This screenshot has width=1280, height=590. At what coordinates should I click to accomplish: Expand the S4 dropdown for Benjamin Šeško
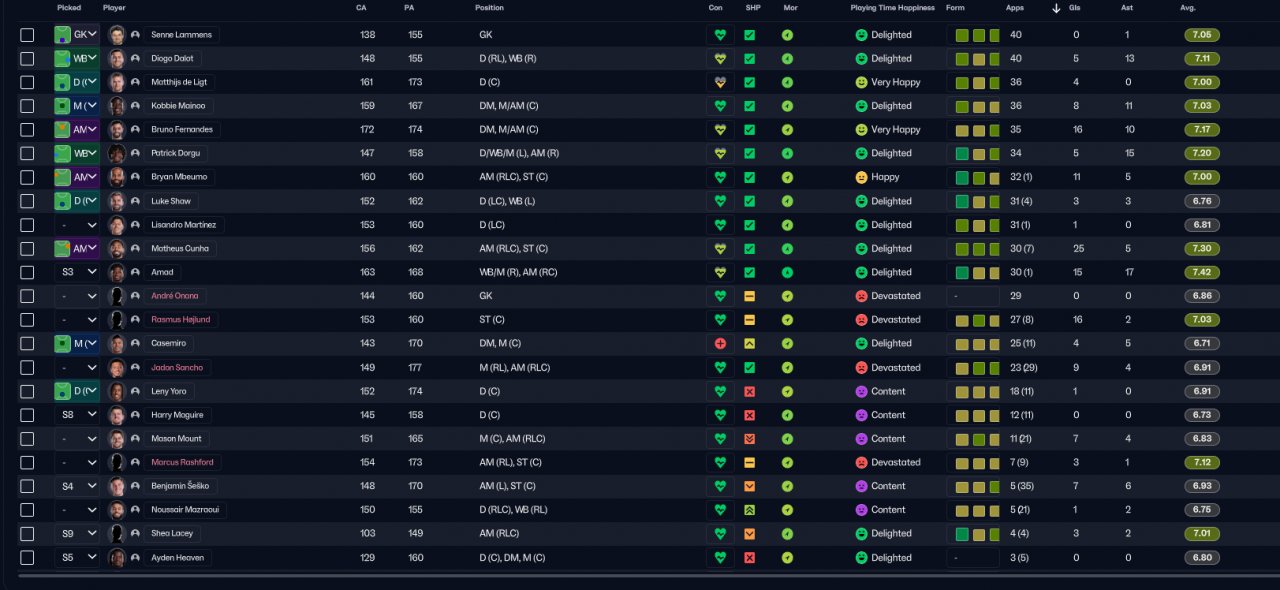tap(77, 486)
